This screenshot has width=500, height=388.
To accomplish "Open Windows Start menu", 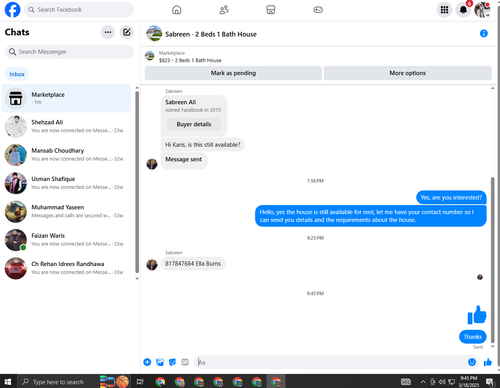I will click(x=8, y=382).
